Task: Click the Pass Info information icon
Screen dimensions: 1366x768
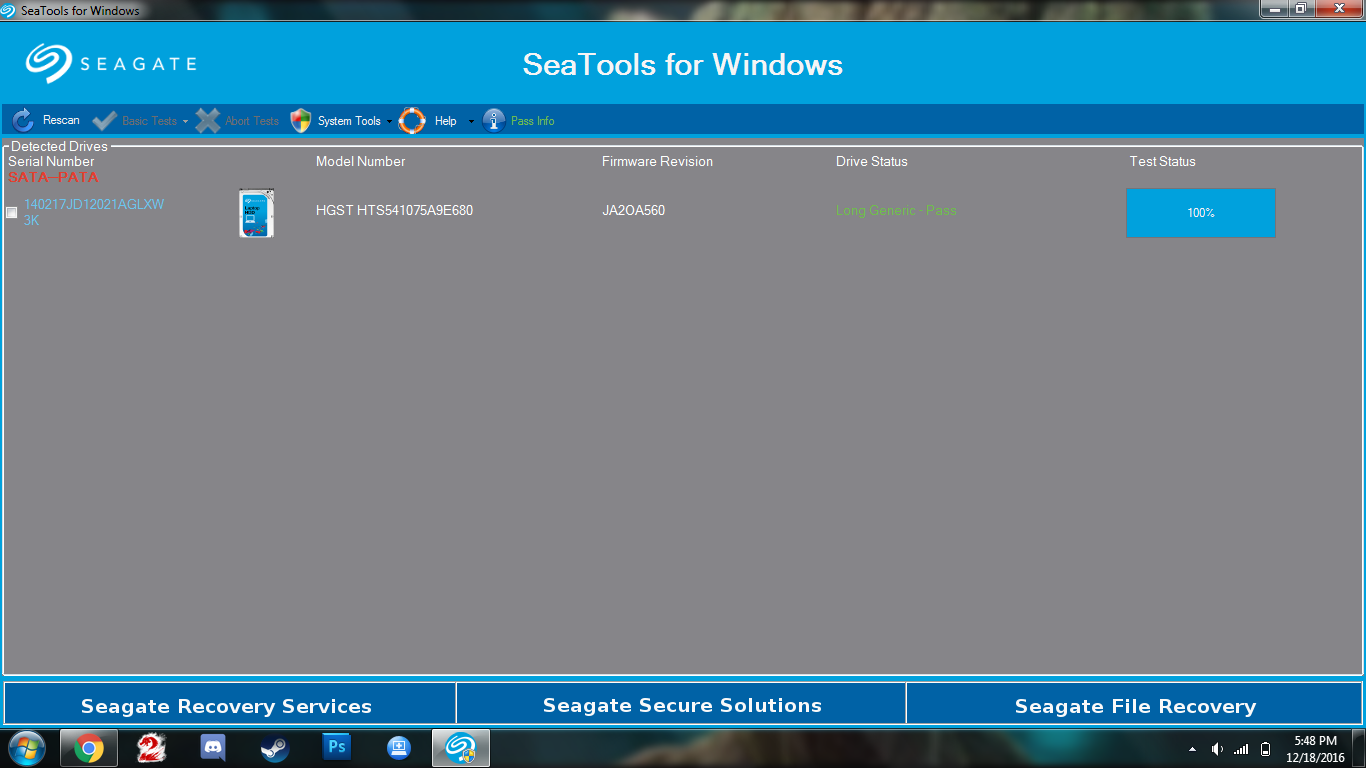Action: pos(493,121)
